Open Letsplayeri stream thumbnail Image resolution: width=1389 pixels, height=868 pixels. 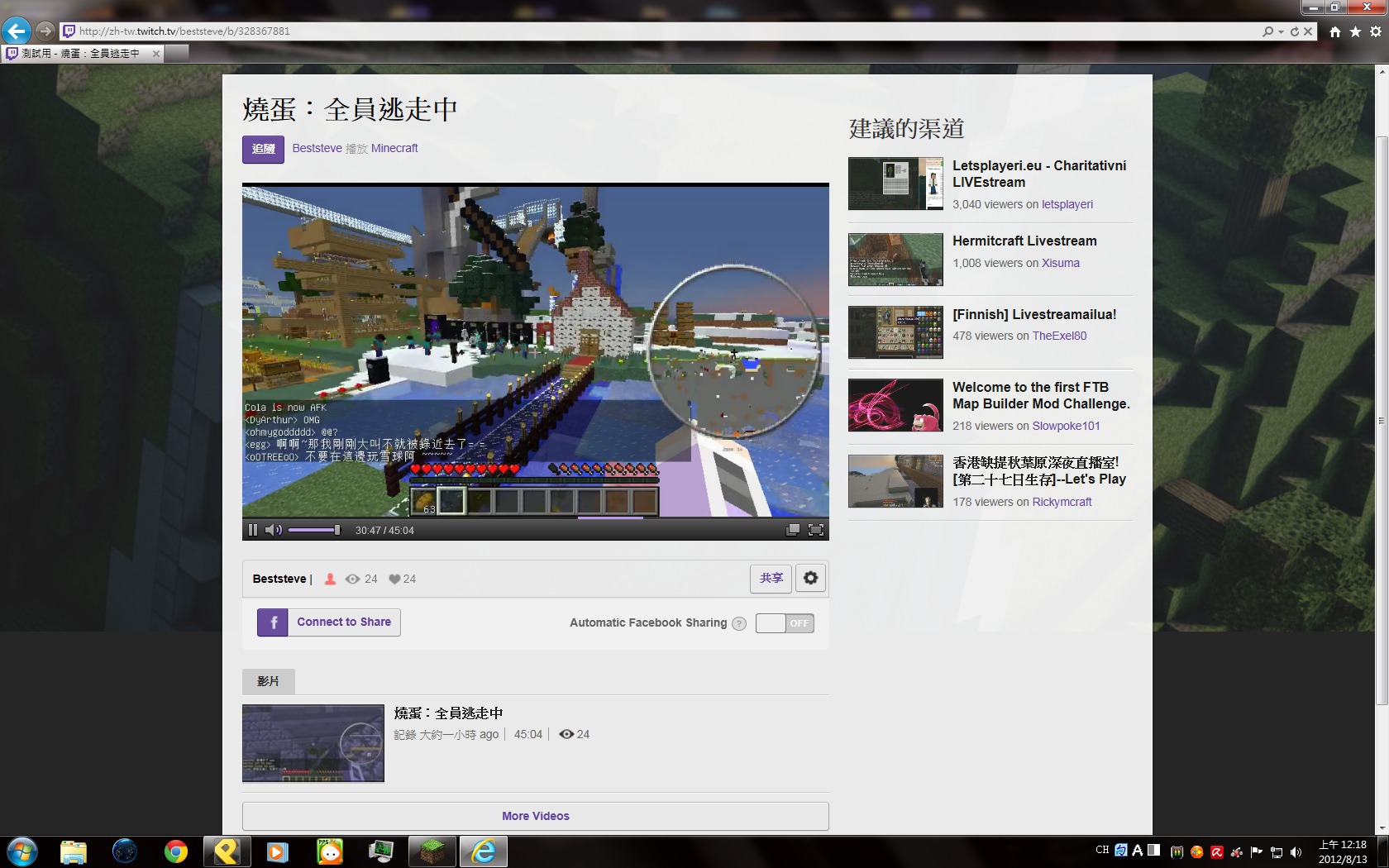(x=895, y=184)
